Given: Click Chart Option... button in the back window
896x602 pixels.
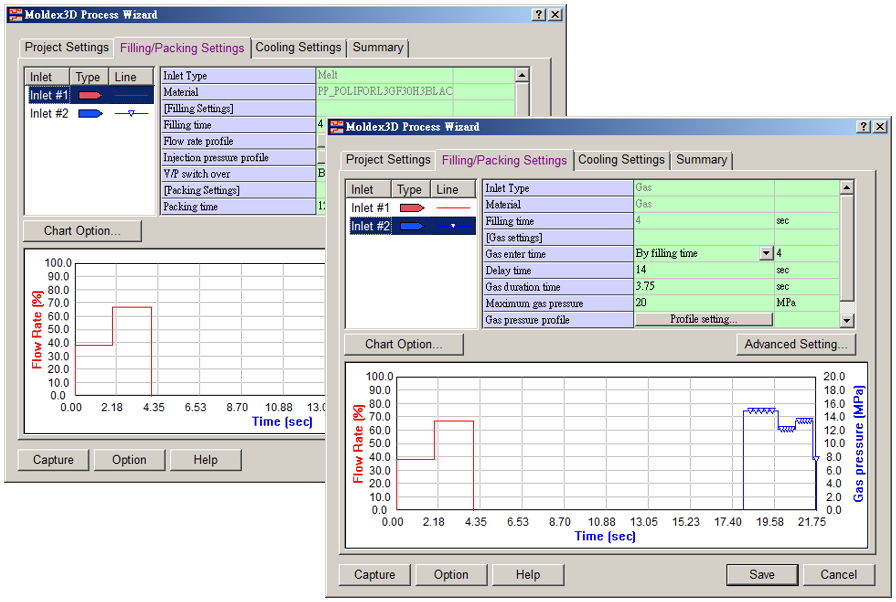Looking at the screenshot, I should point(82,231).
